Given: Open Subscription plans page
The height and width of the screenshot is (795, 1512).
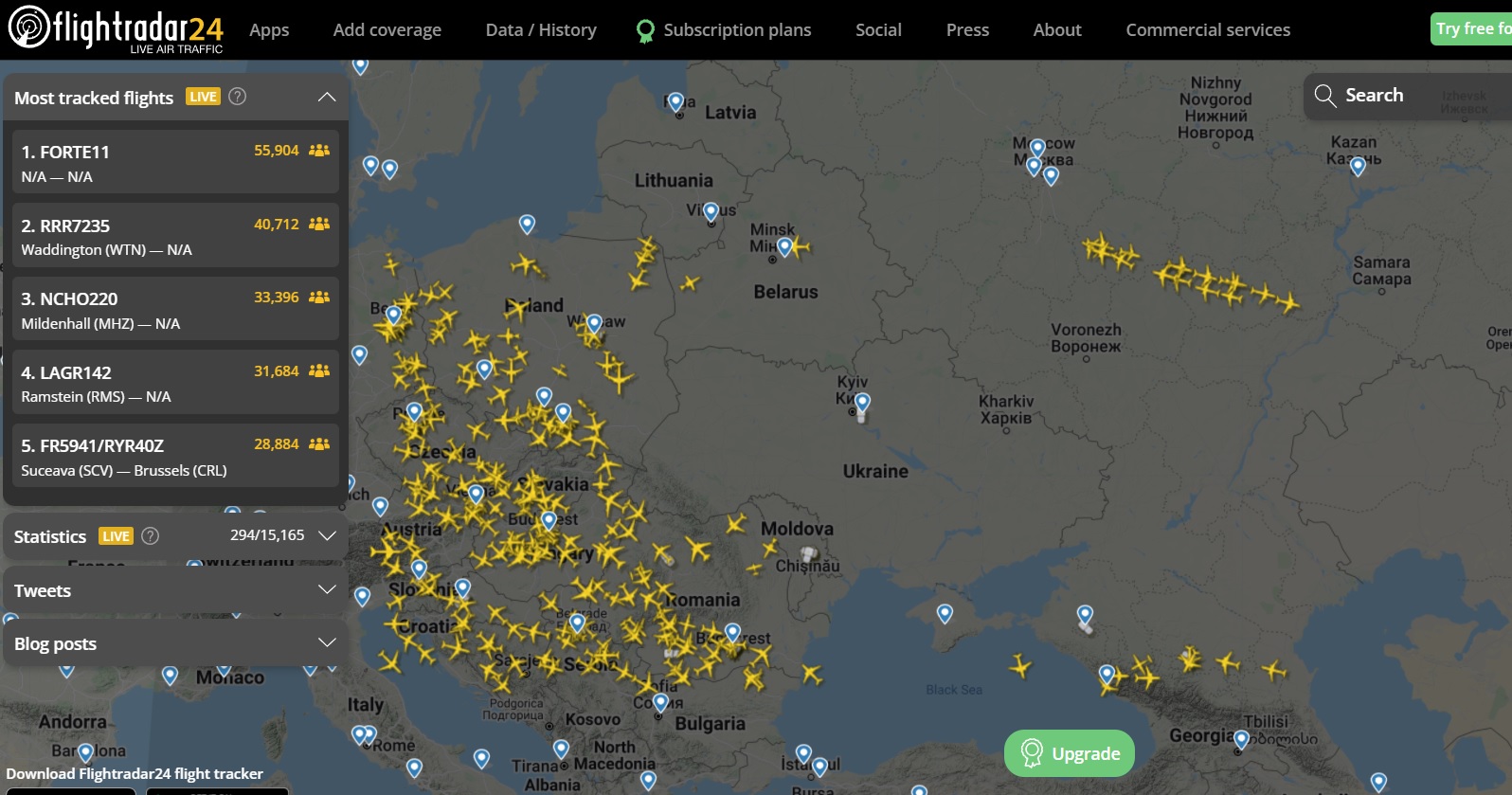Looking at the screenshot, I should (x=737, y=30).
